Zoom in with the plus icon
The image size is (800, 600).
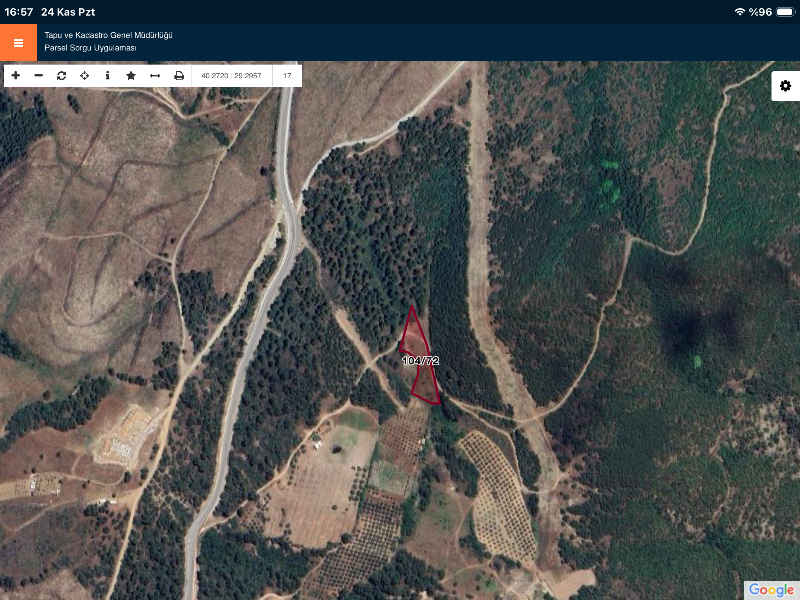point(15,75)
